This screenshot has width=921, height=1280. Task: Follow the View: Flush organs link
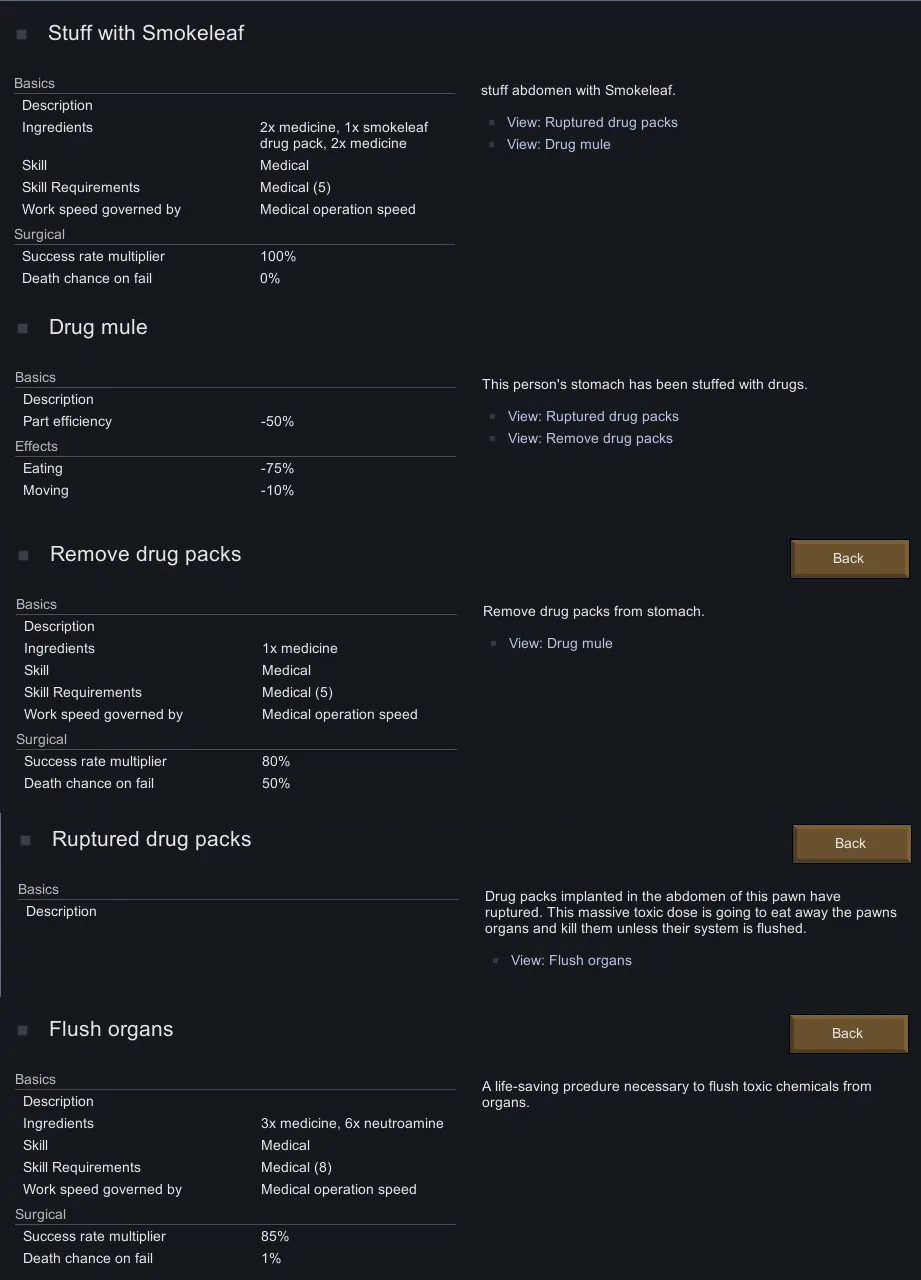[571, 960]
